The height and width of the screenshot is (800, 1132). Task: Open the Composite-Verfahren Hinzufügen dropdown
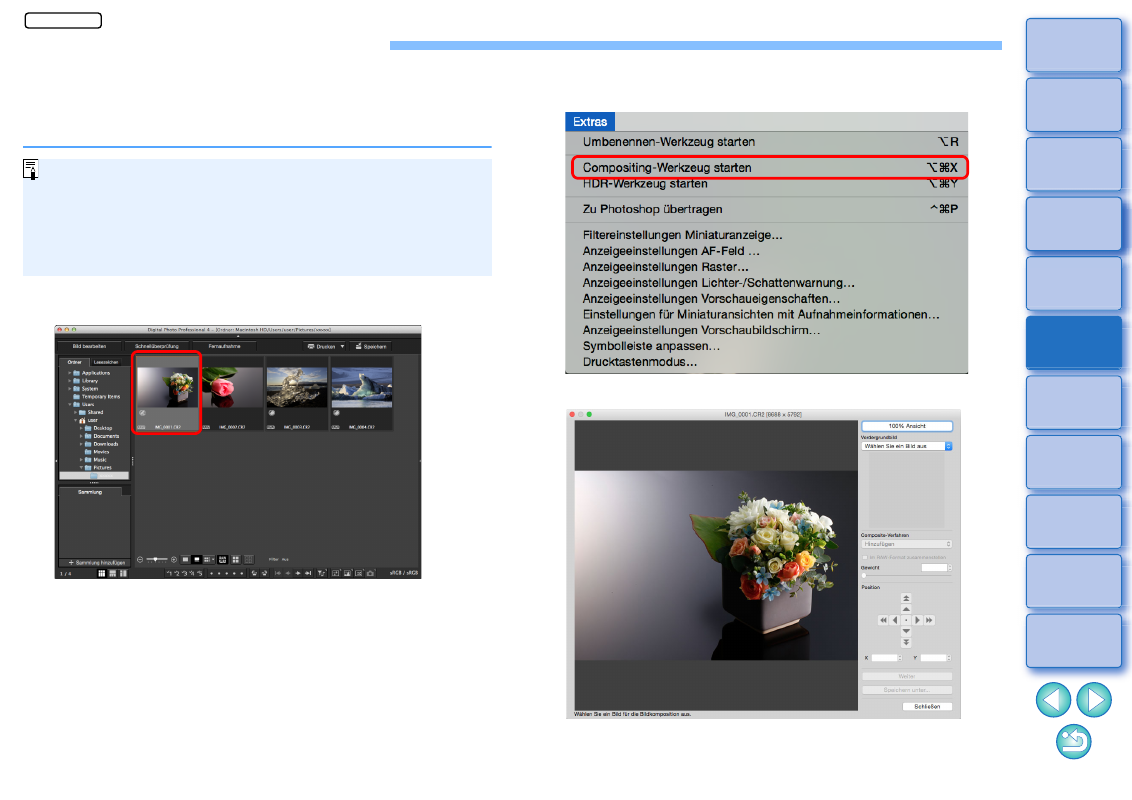click(906, 544)
